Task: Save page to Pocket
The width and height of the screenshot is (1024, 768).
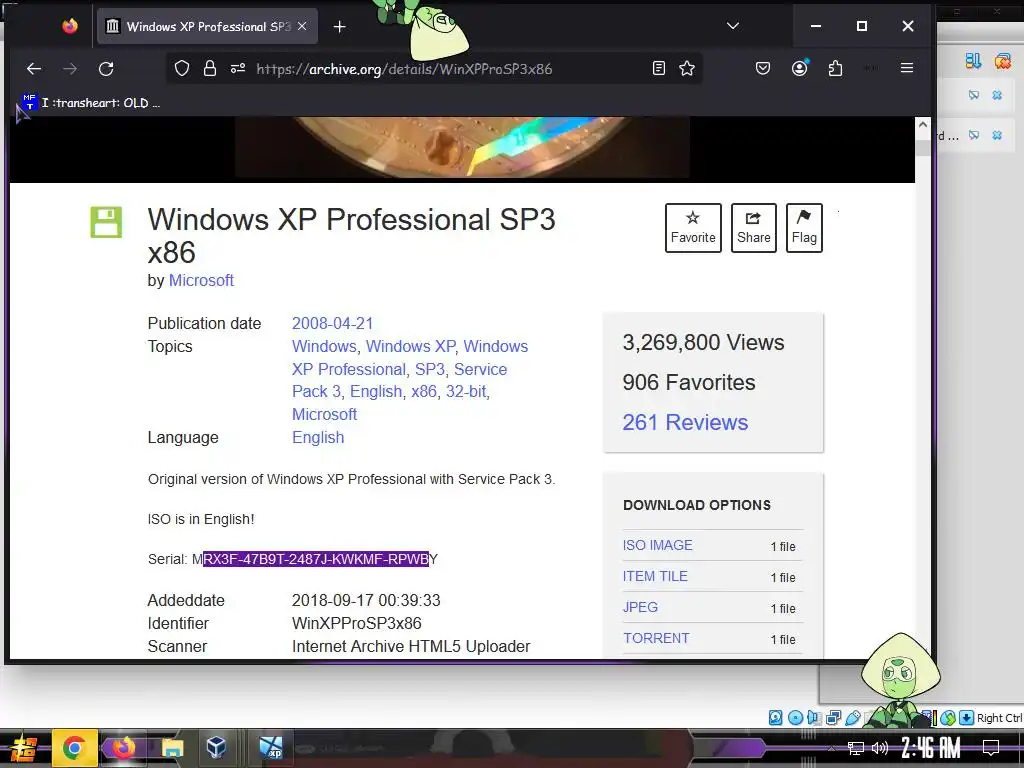Action: [763, 68]
